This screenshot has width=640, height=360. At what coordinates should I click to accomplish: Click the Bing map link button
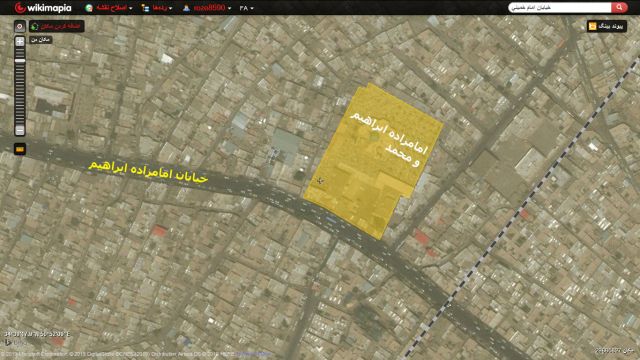pyautogui.click(x=607, y=26)
